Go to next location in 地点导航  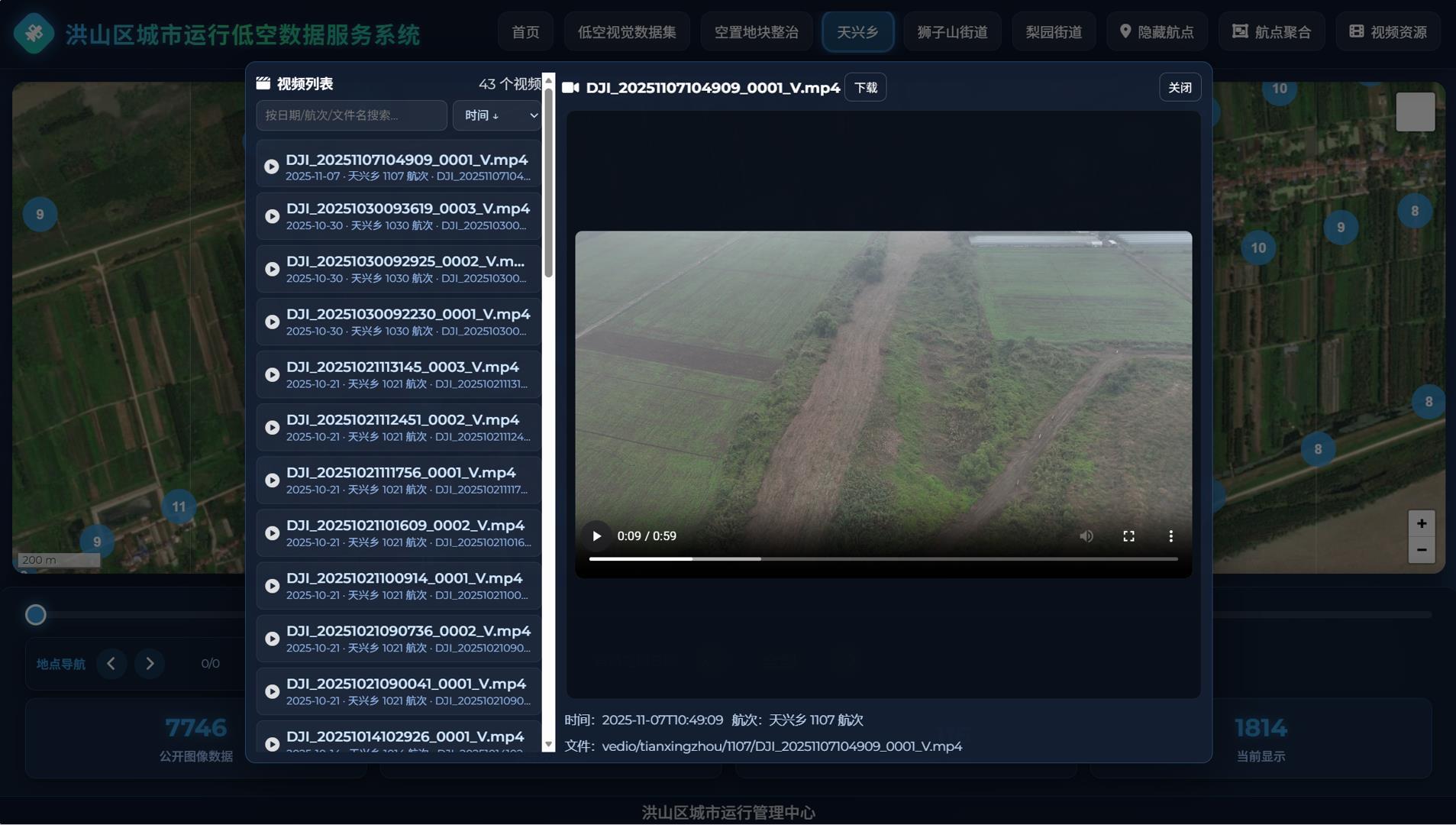click(x=150, y=664)
